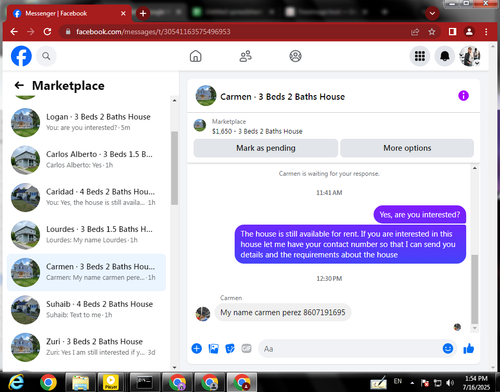Image resolution: width=500 pixels, height=392 pixels.
Task: Open the yellow Player taskbar app
Action: [x=111, y=382]
